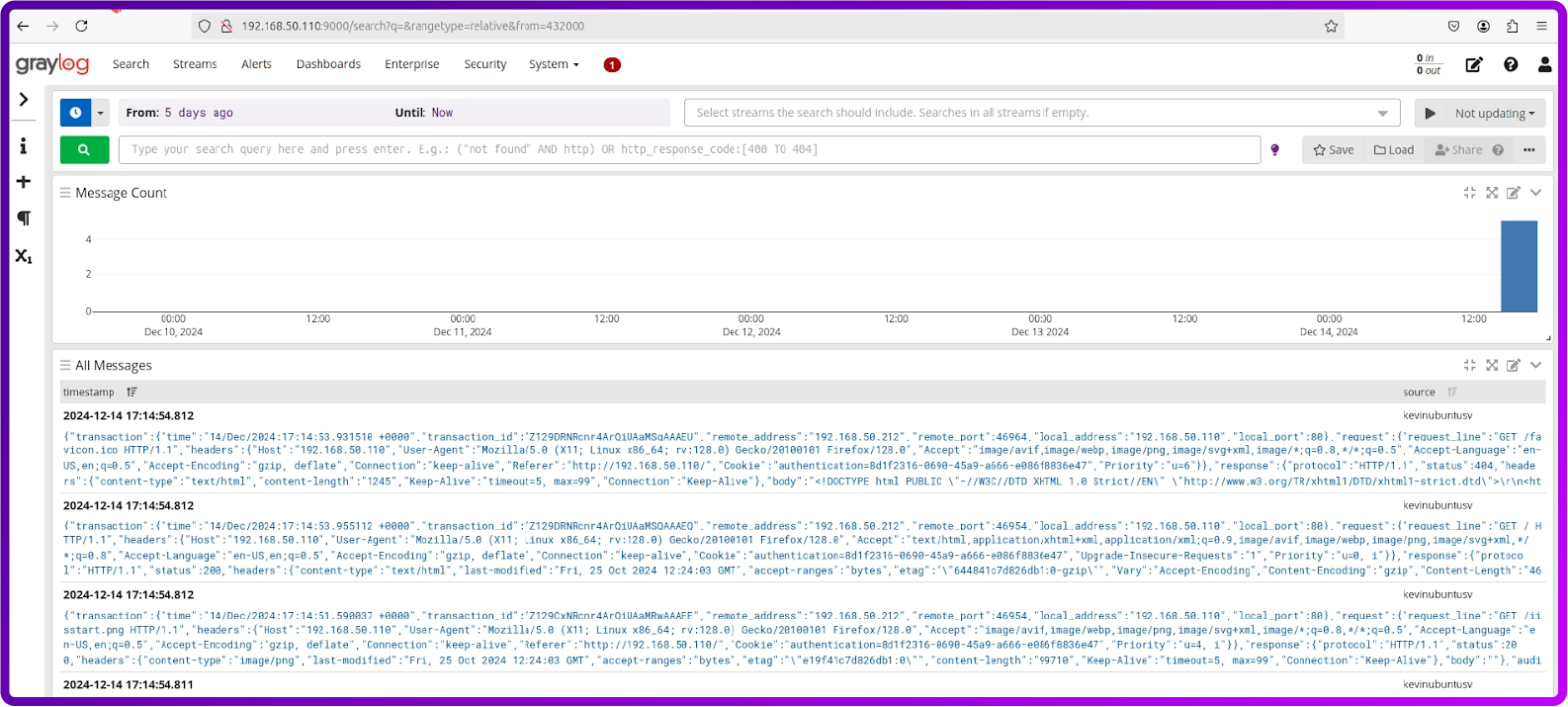The image size is (1568, 707).
Task: Open the user profile icon
Action: click(1544, 65)
